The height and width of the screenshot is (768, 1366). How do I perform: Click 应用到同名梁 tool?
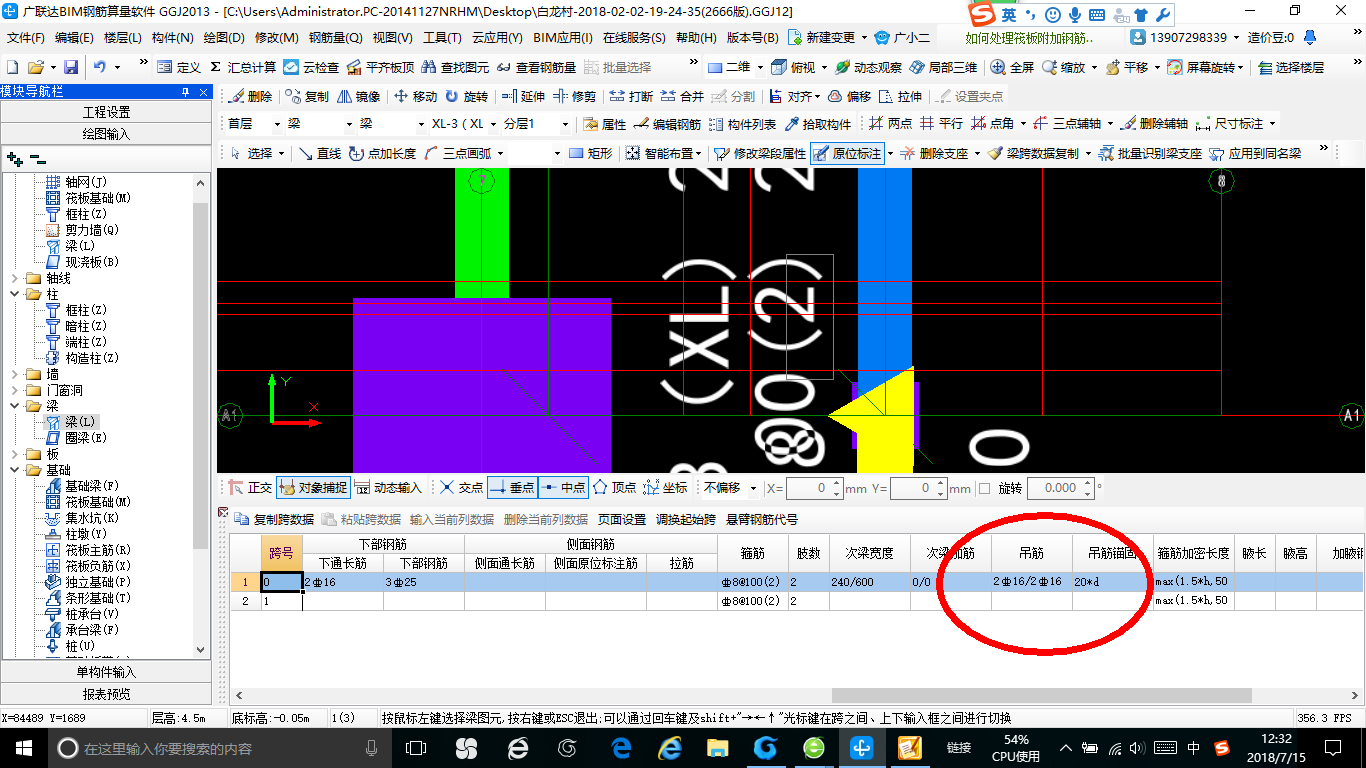pyautogui.click(x=1255, y=153)
